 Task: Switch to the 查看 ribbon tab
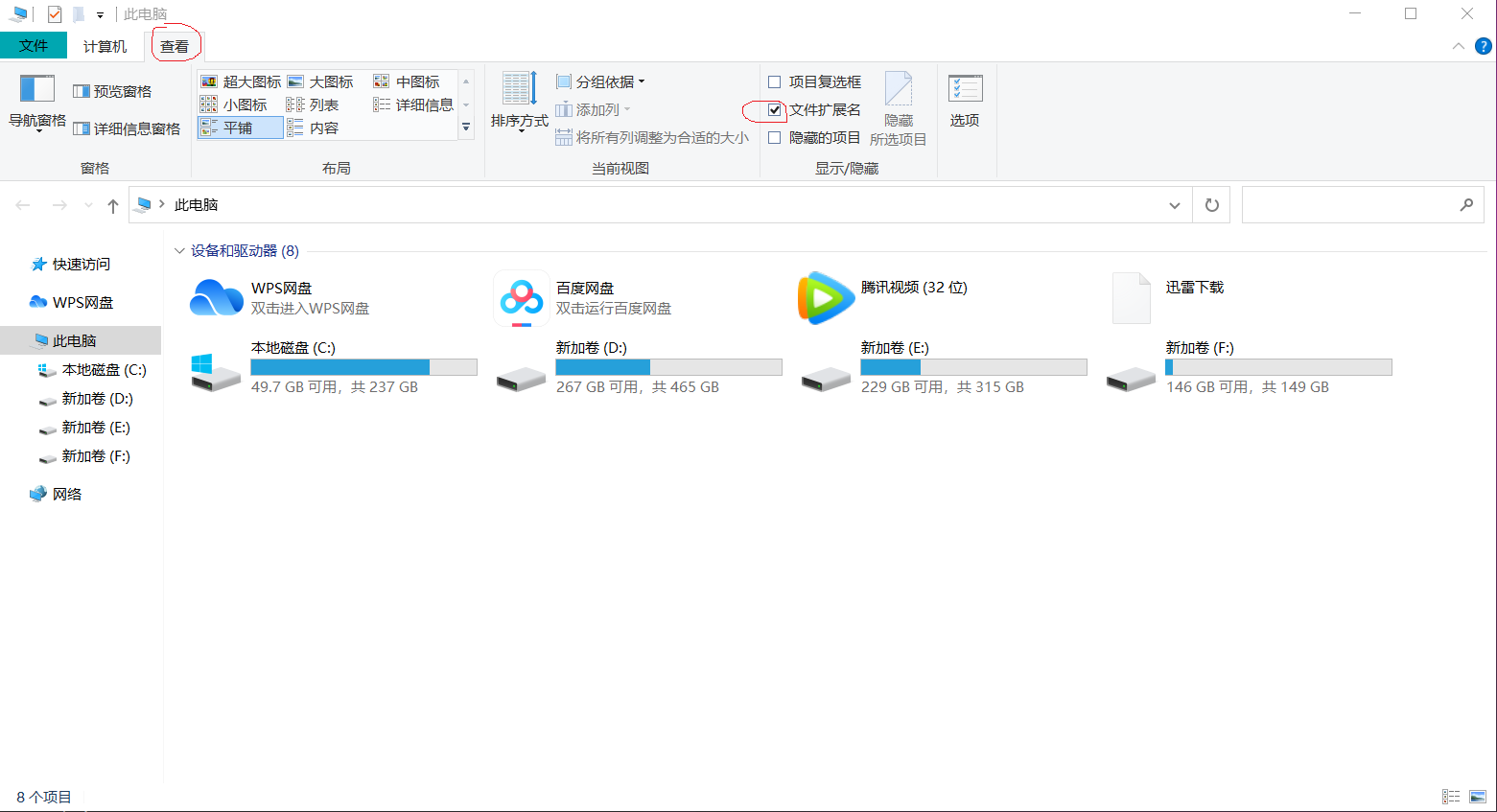click(175, 46)
